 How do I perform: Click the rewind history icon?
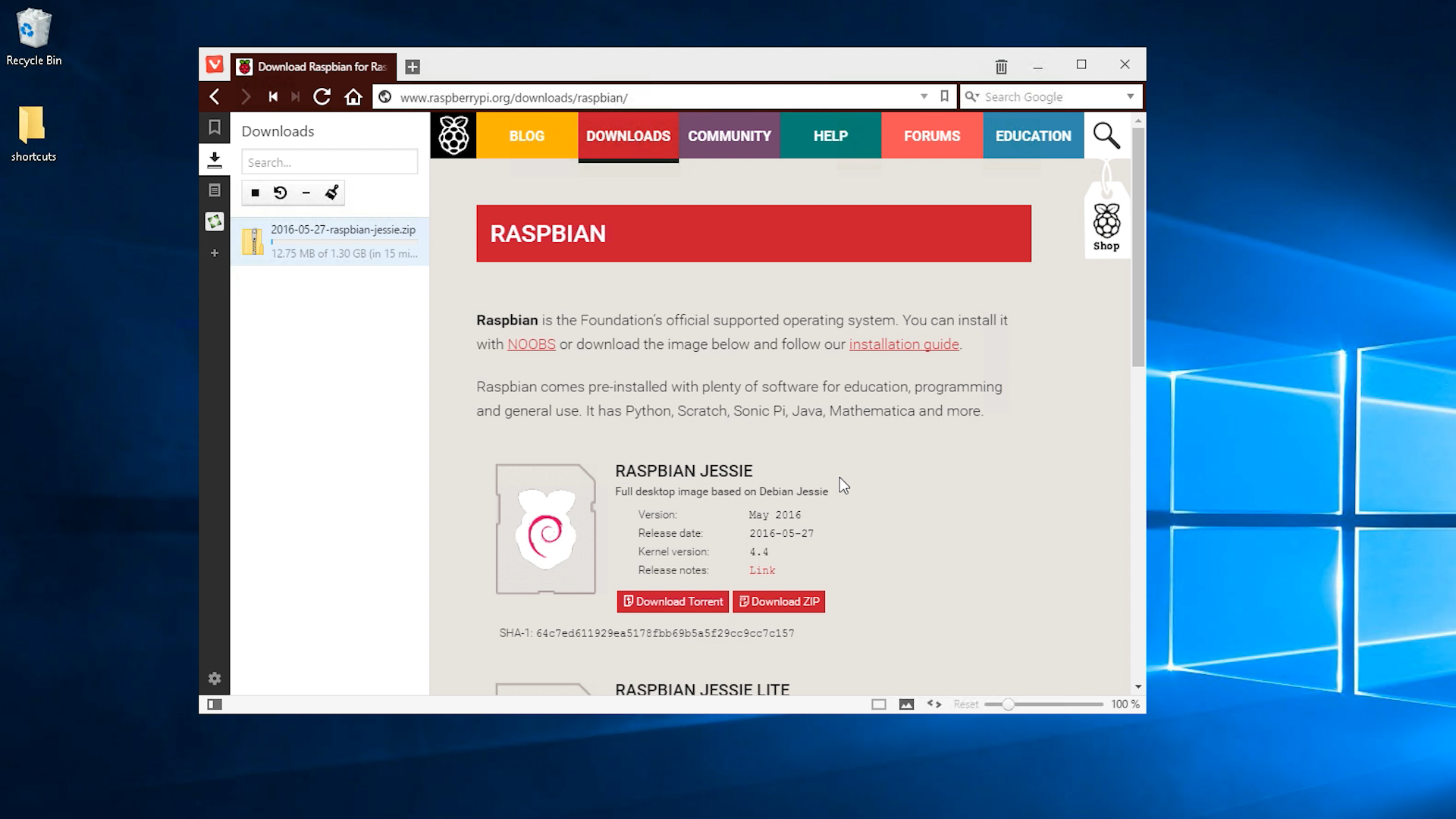pos(273,97)
